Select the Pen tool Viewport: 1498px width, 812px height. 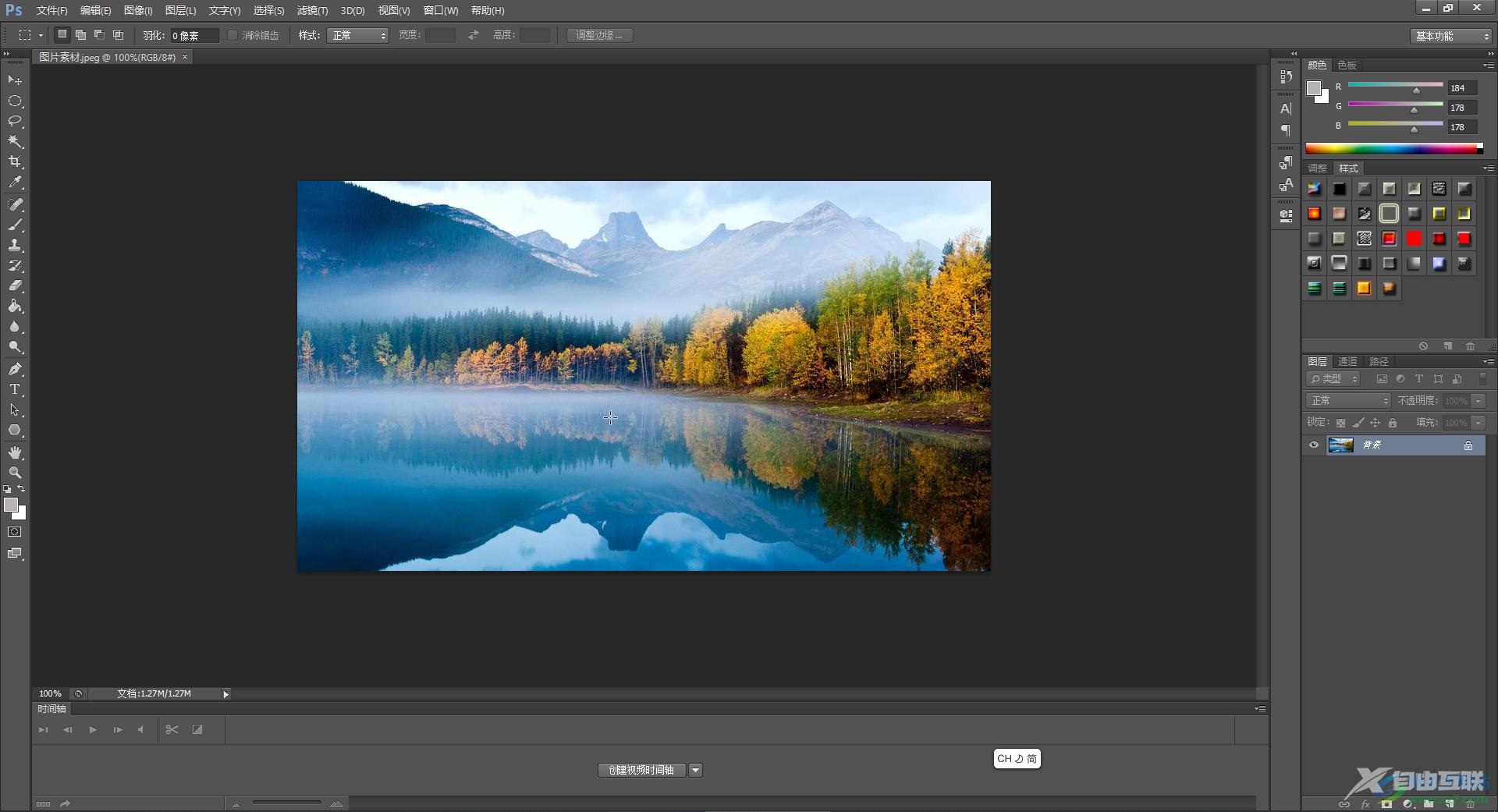click(x=15, y=369)
